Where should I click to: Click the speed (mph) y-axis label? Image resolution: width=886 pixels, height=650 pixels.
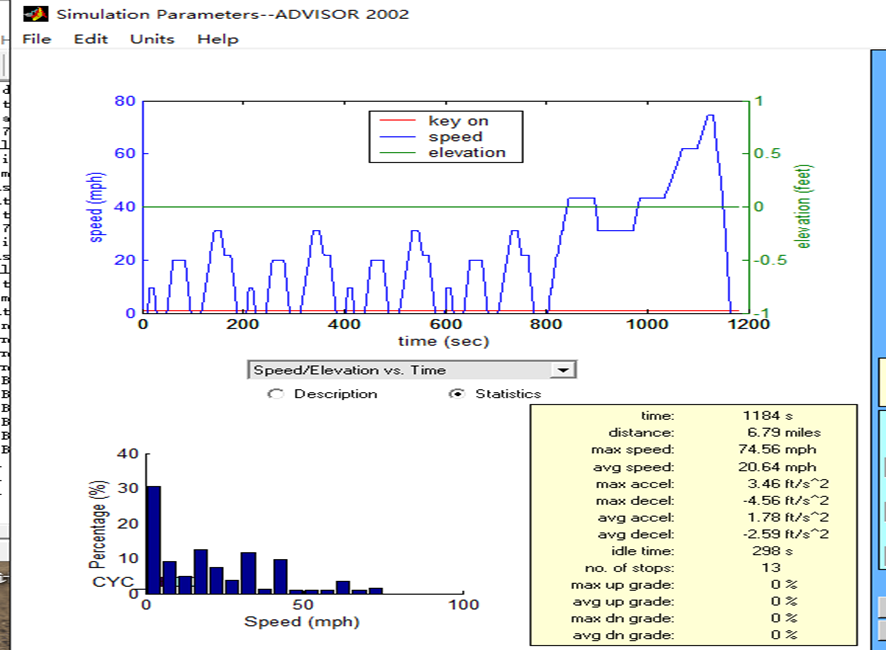[97, 207]
